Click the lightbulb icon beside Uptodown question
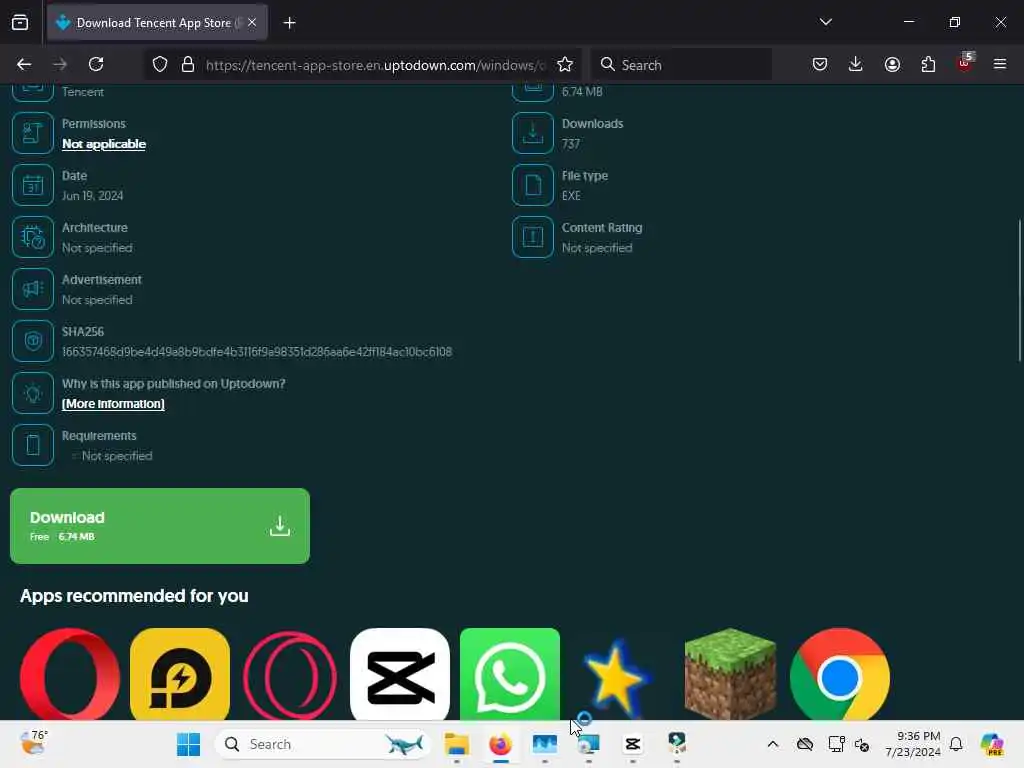The width and height of the screenshot is (1024, 768). click(x=33, y=393)
